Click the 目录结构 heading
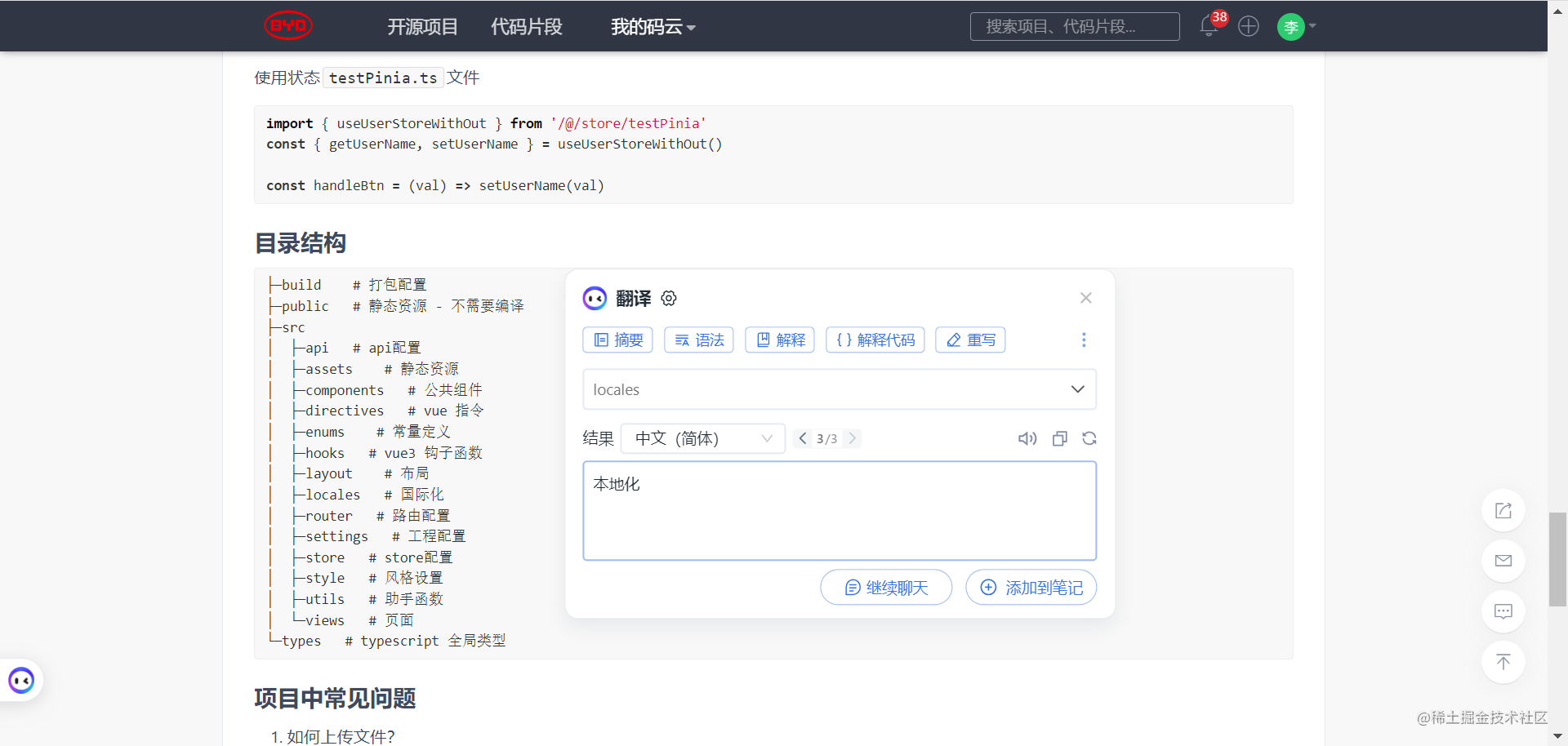This screenshot has height=746, width=1568. pos(301,243)
